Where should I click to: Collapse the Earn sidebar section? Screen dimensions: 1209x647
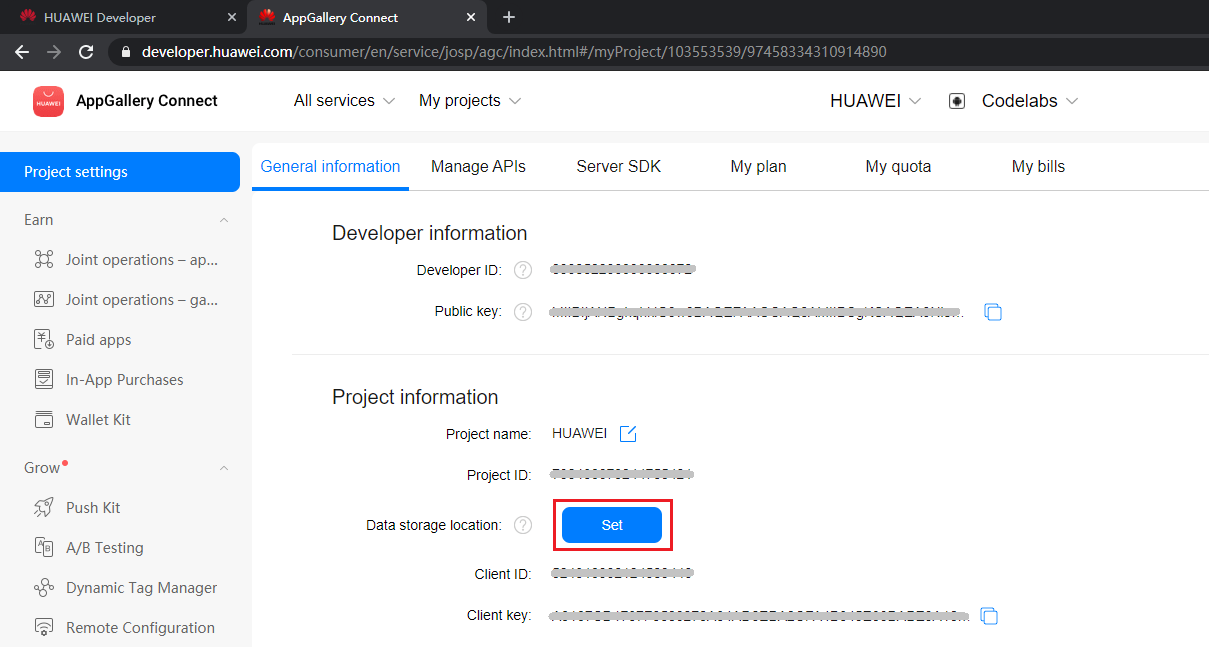(x=224, y=220)
